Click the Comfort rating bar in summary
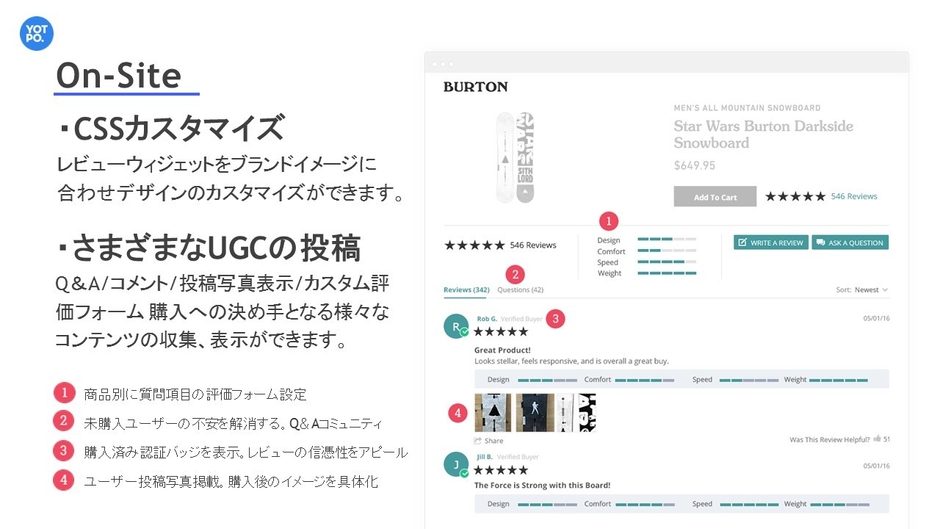Screen dimensions: 940x529 pos(667,251)
